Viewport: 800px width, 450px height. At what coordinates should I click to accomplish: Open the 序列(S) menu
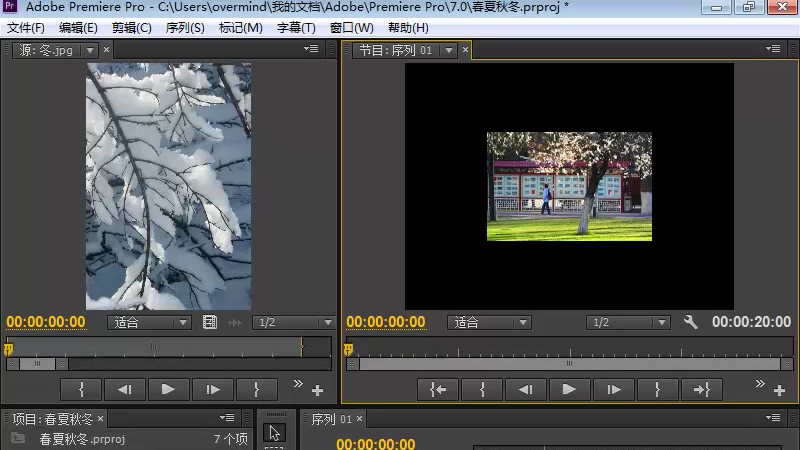(x=185, y=28)
